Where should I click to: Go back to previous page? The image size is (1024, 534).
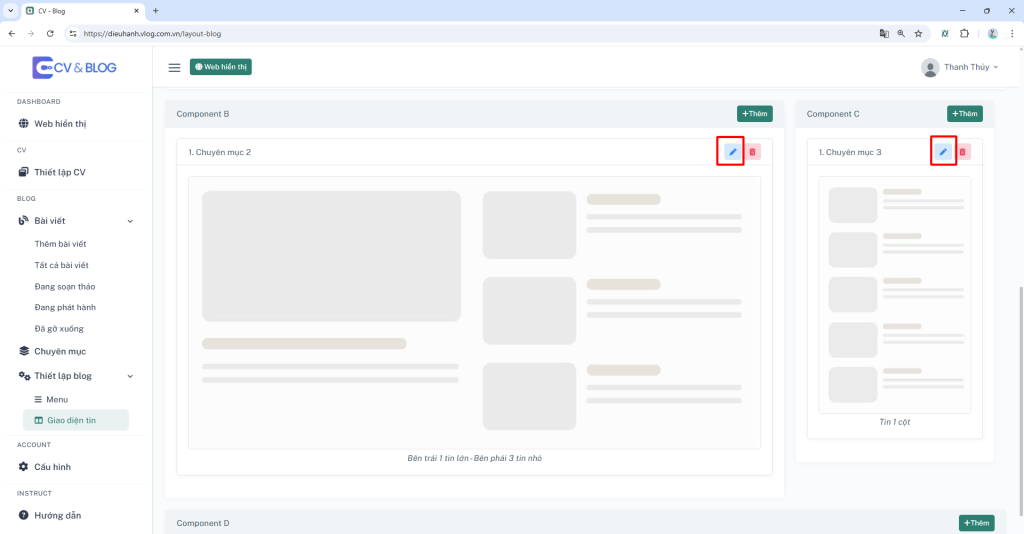point(12,33)
